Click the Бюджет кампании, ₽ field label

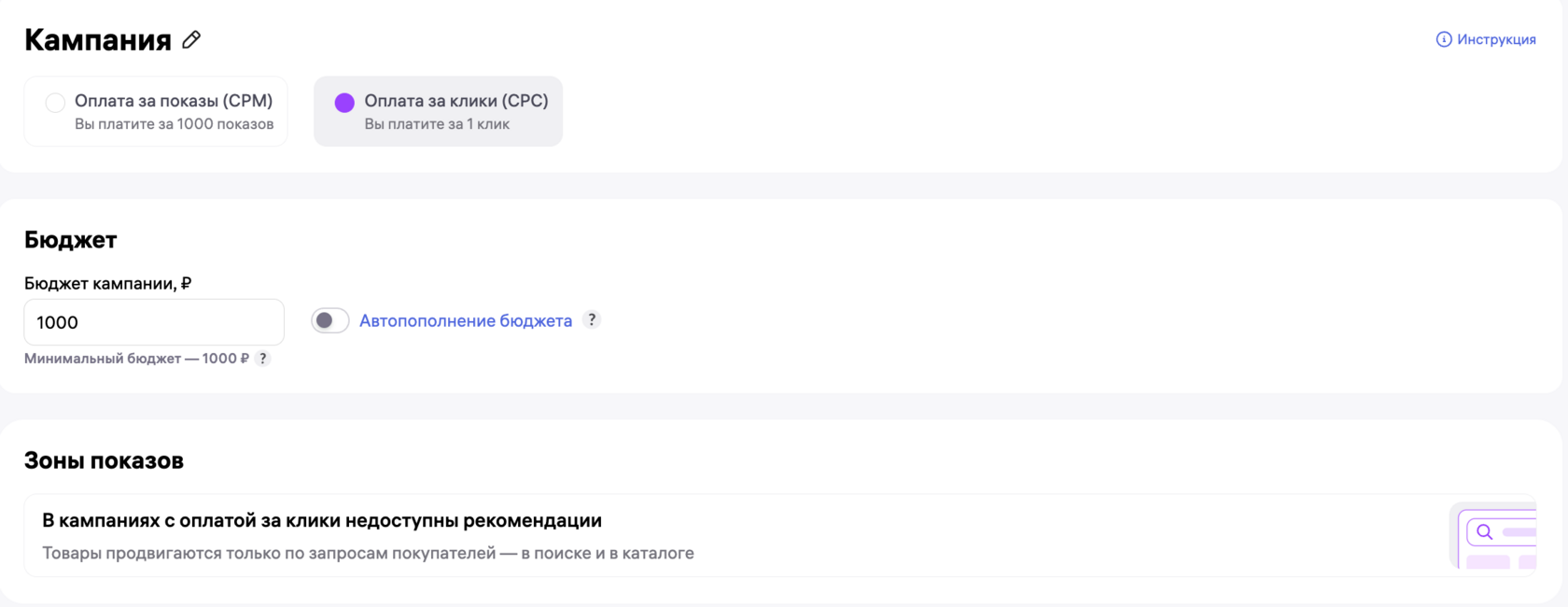[x=108, y=283]
